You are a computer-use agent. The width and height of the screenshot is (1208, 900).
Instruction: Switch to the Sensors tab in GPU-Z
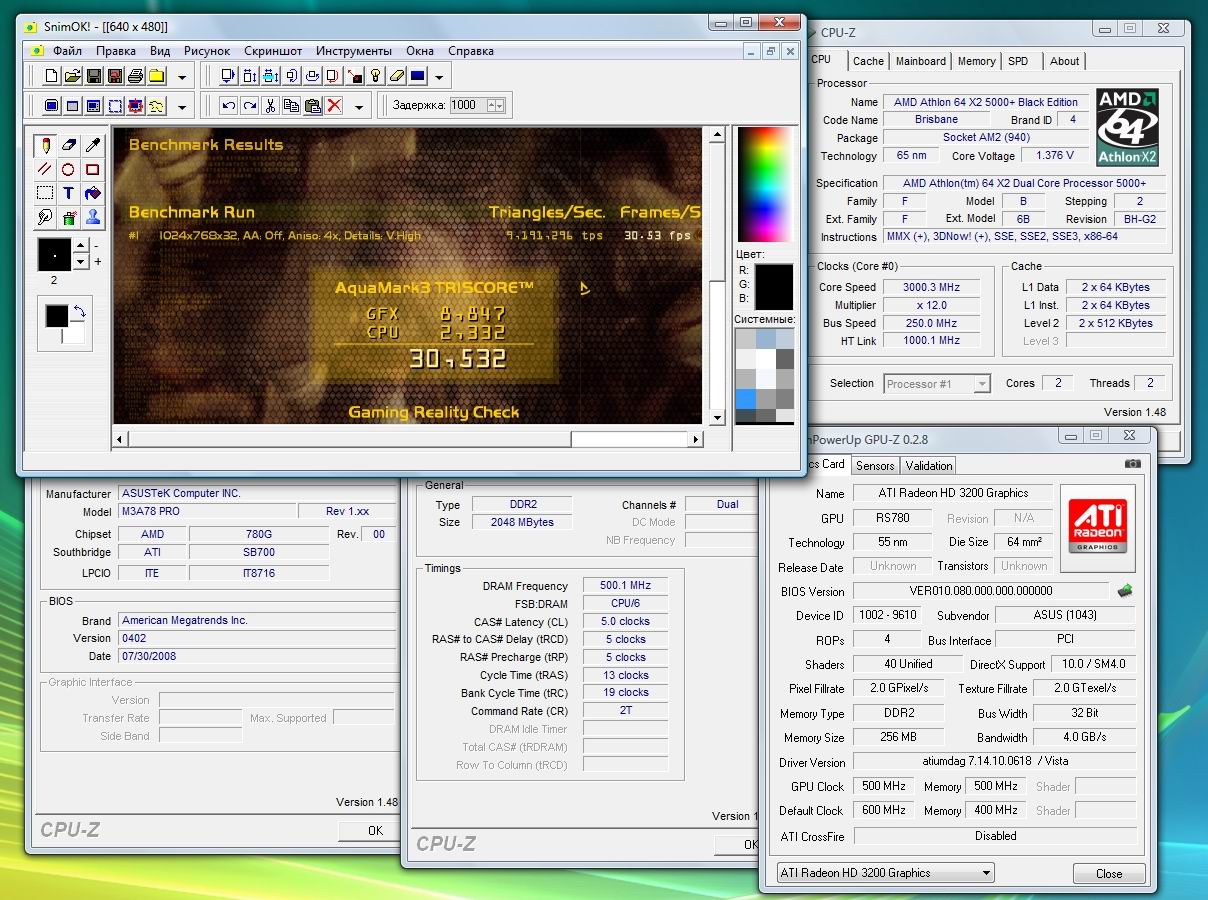[875, 466]
